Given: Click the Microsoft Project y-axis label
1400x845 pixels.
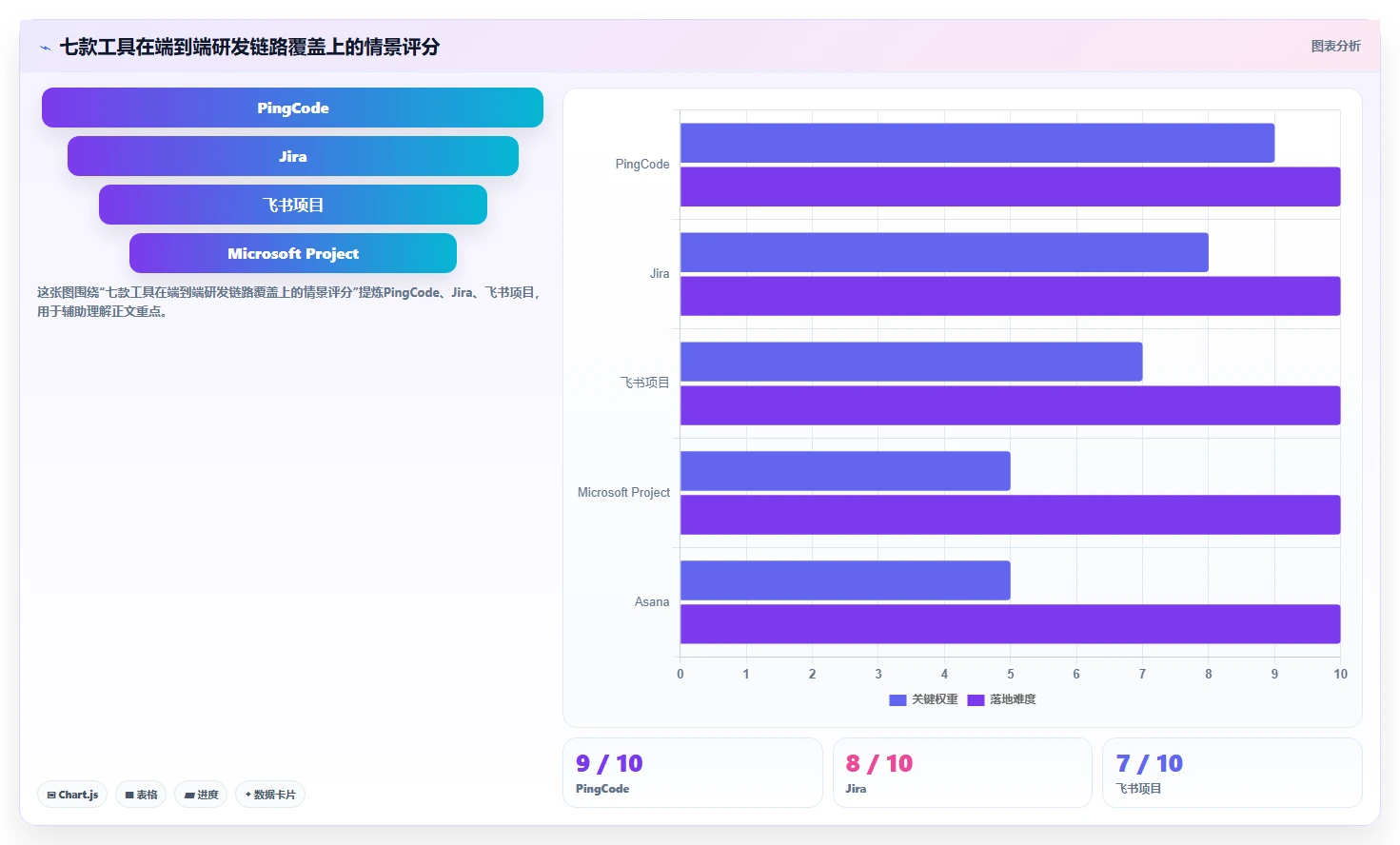Looking at the screenshot, I should (x=623, y=493).
